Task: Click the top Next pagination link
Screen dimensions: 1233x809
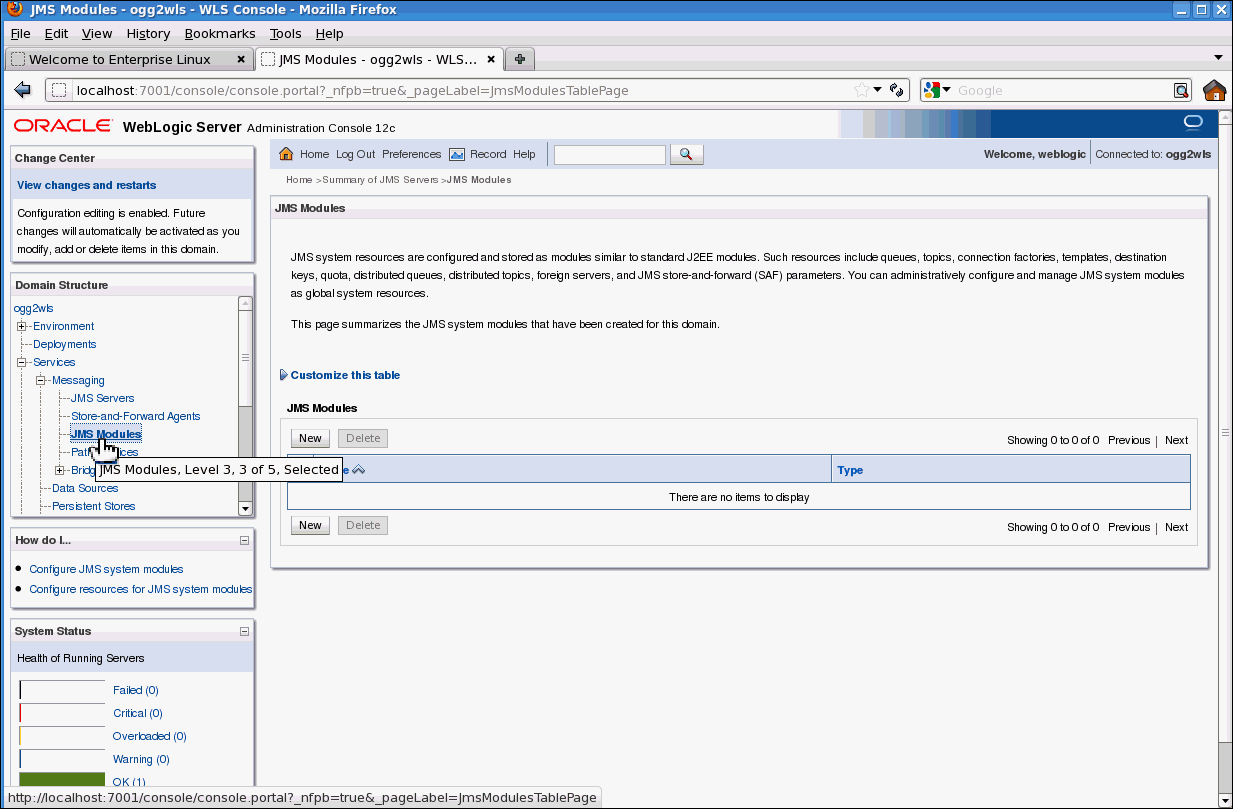Action: pyautogui.click(x=1176, y=440)
